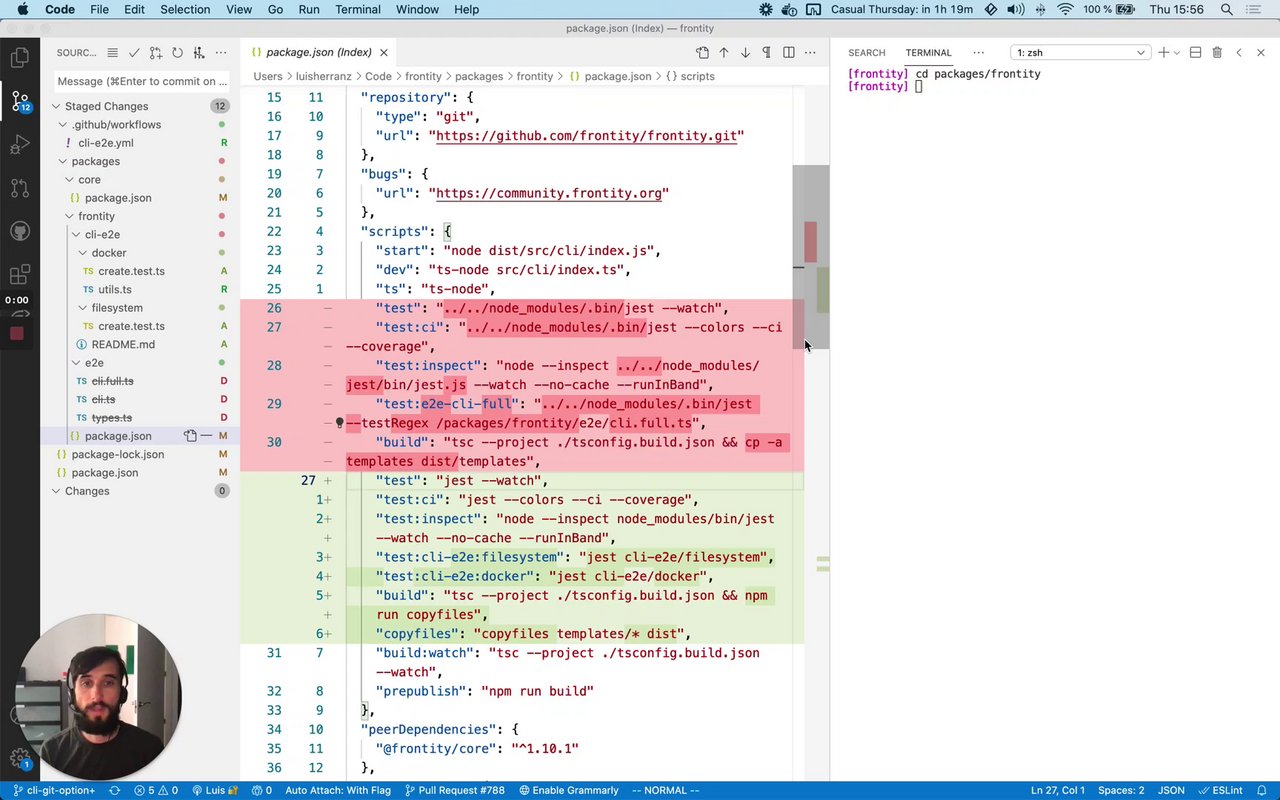1280x800 pixels.
Task: Click the Commit checkmark icon
Action: [x=133, y=52]
